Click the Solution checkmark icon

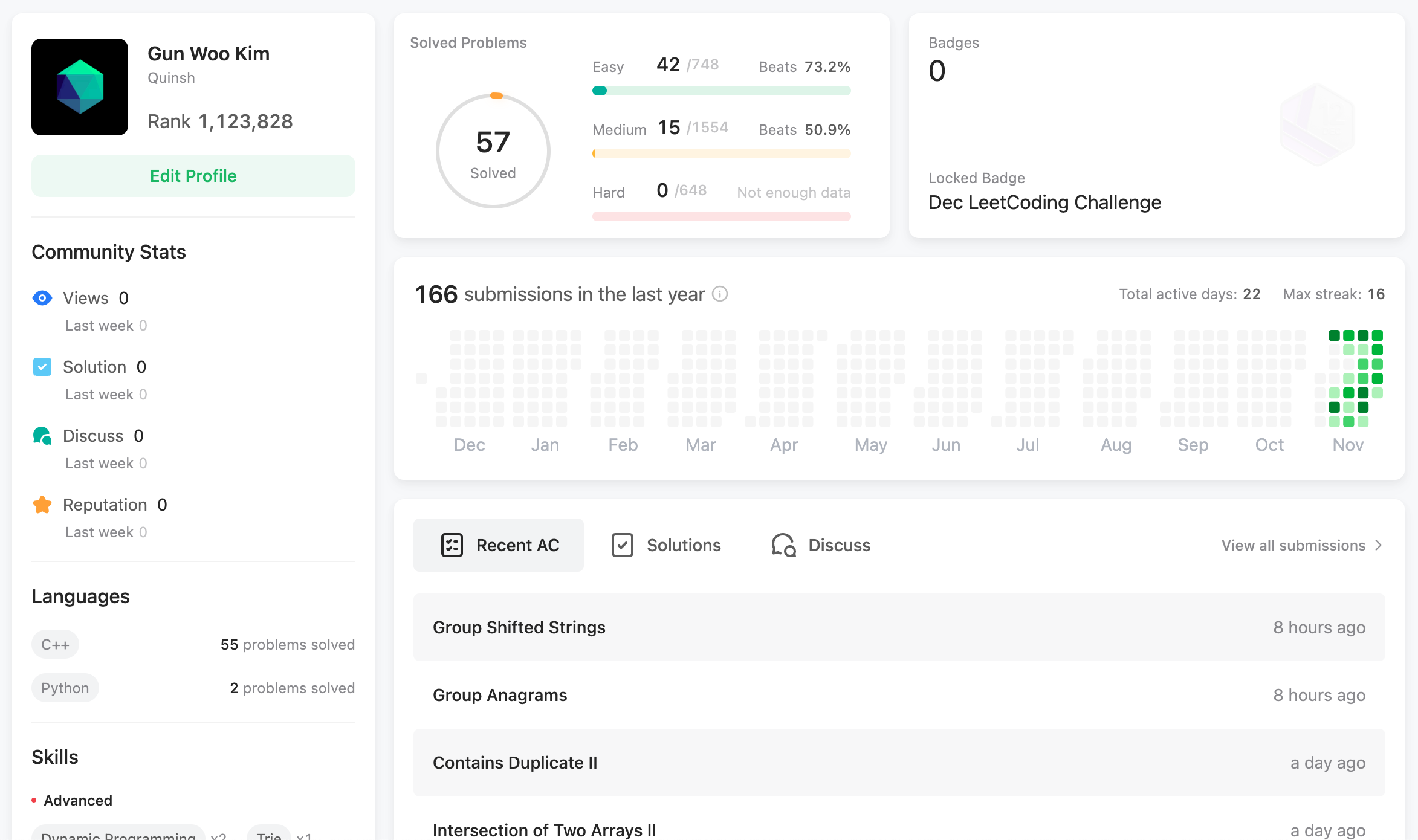pyautogui.click(x=42, y=367)
